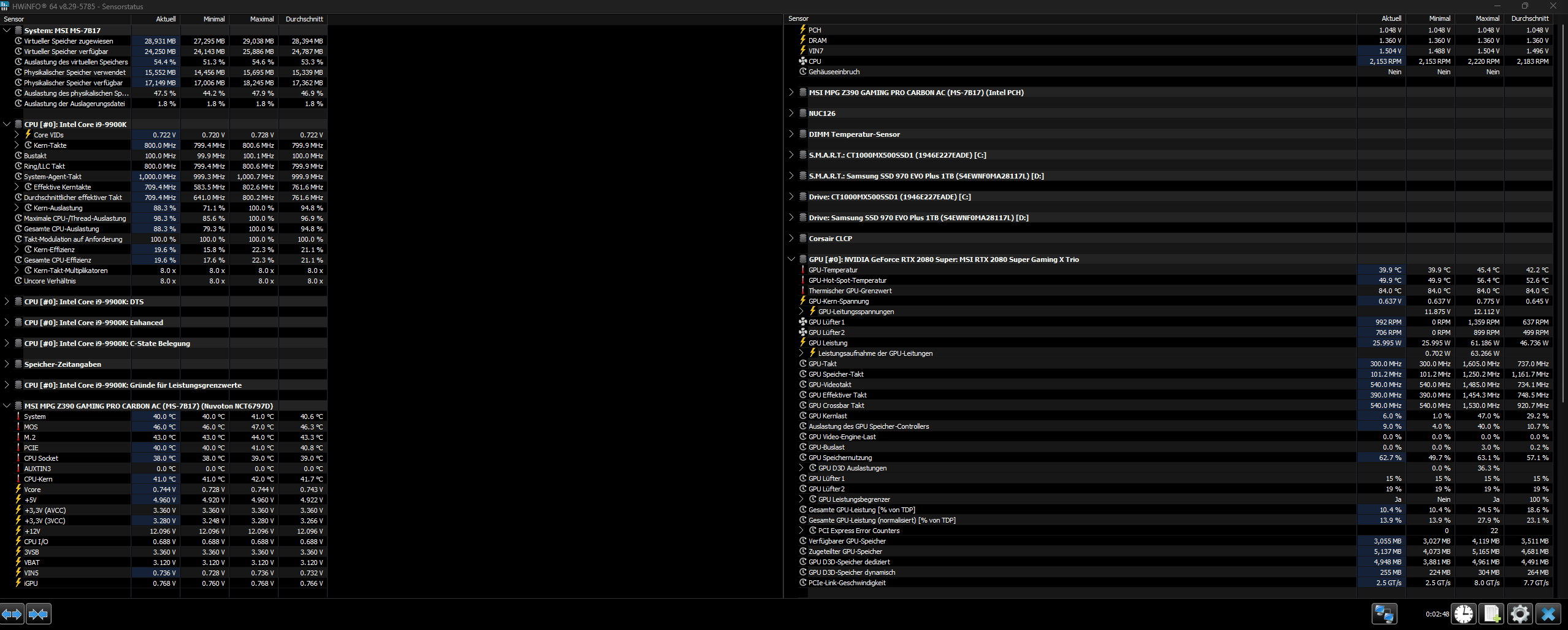
Task: Open sensor settings via the gear icon
Action: pos(1520,613)
